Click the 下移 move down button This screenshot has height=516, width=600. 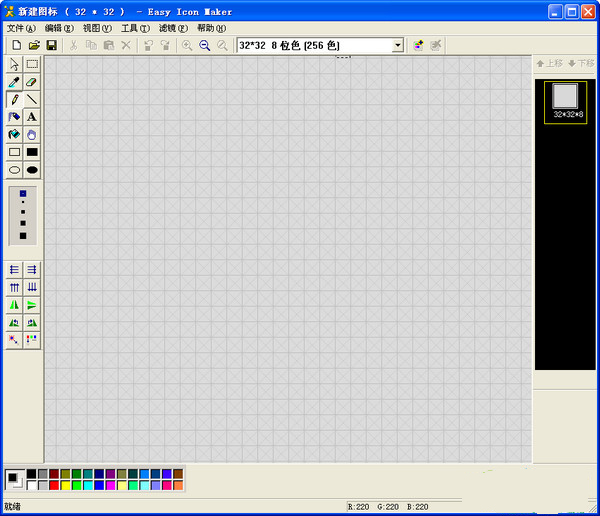(581, 63)
